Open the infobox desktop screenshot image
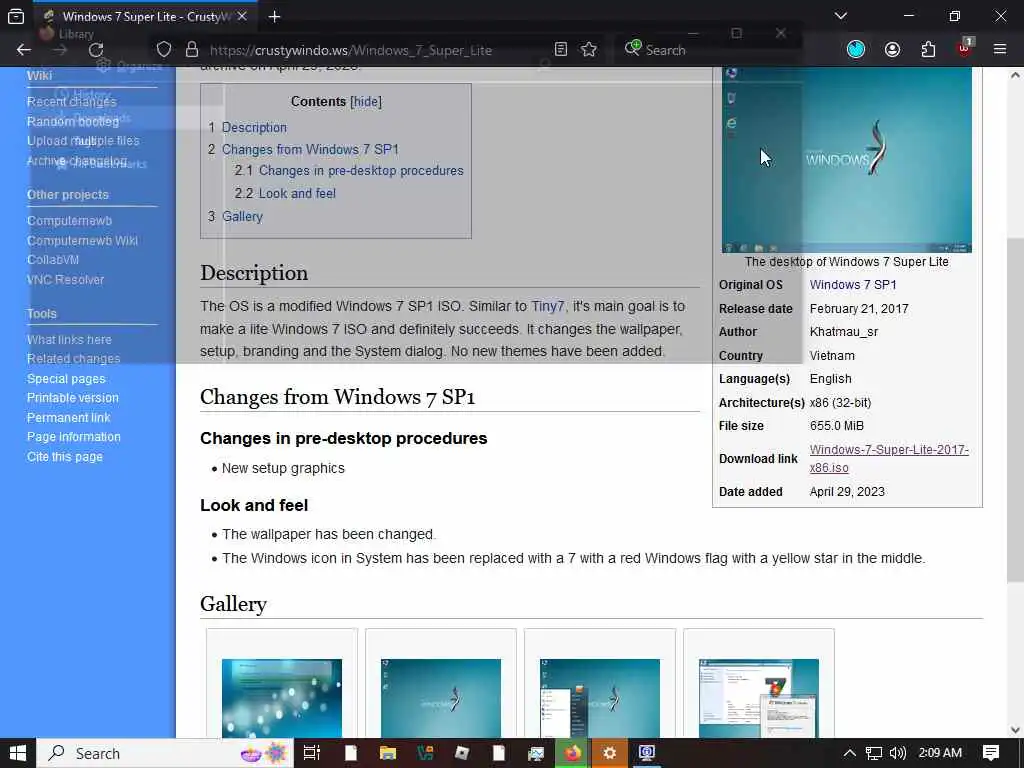The width and height of the screenshot is (1024, 768). (x=846, y=159)
